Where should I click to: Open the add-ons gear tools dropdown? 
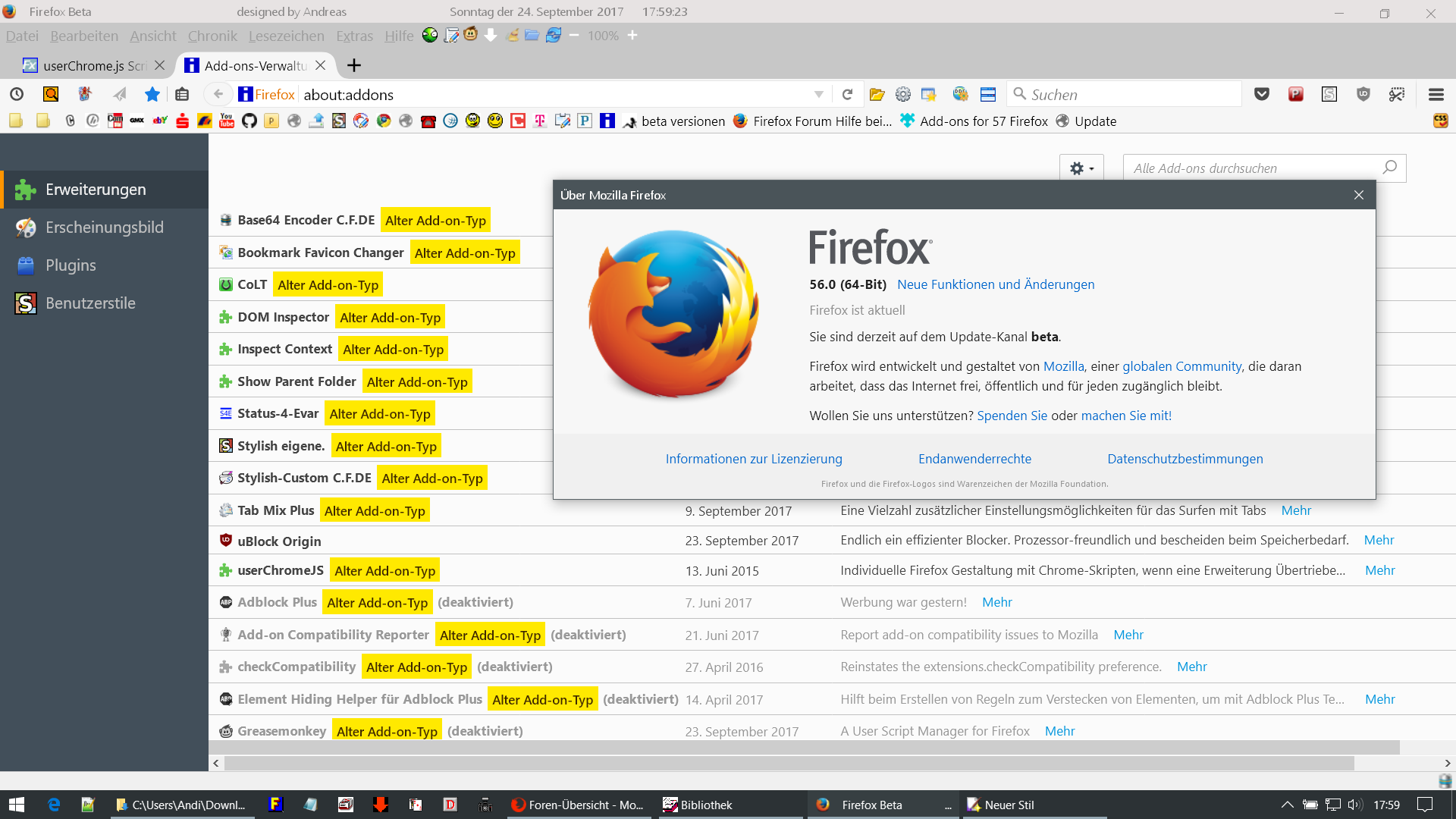[x=1081, y=168]
